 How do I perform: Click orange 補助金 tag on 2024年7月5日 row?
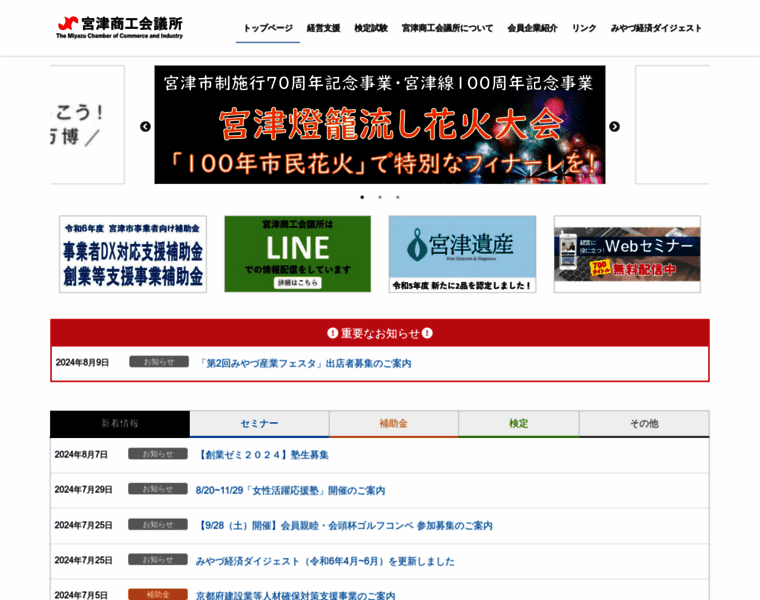pyautogui.click(x=158, y=594)
